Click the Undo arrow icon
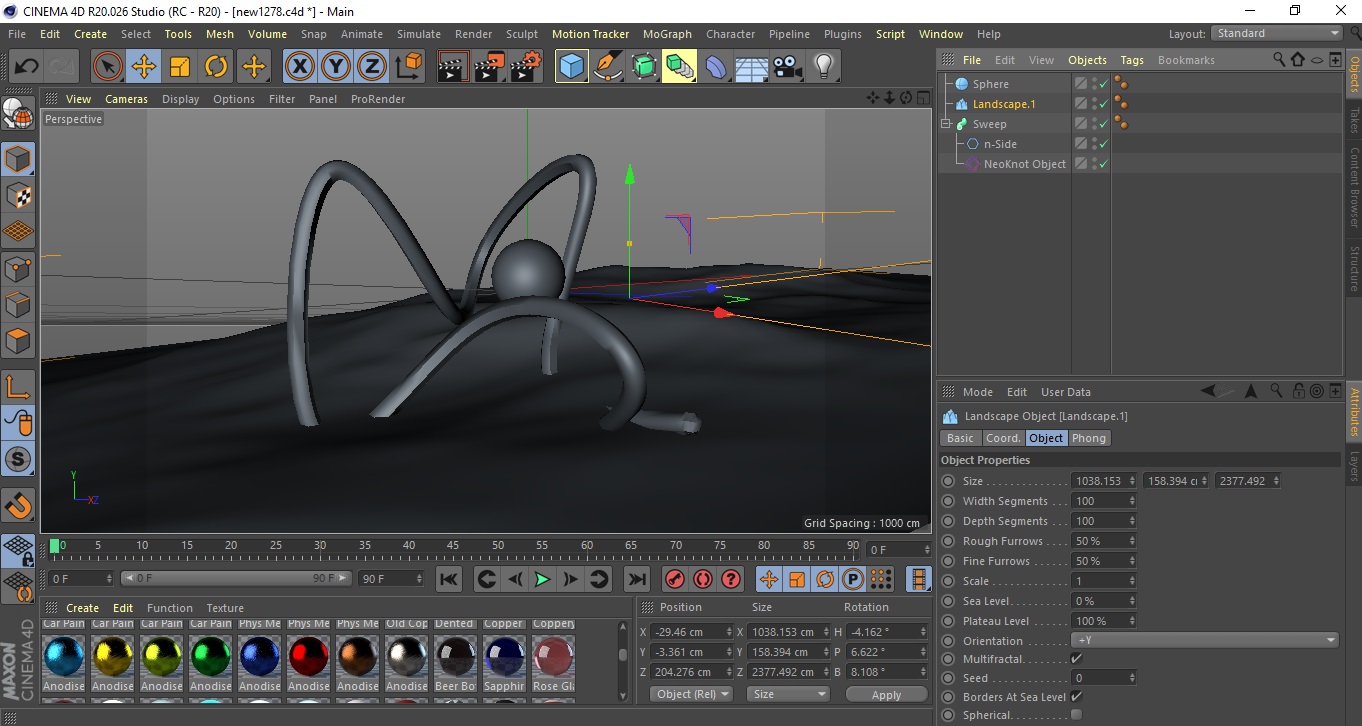Image resolution: width=1362 pixels, height=726 pixels. coord(27,67)
